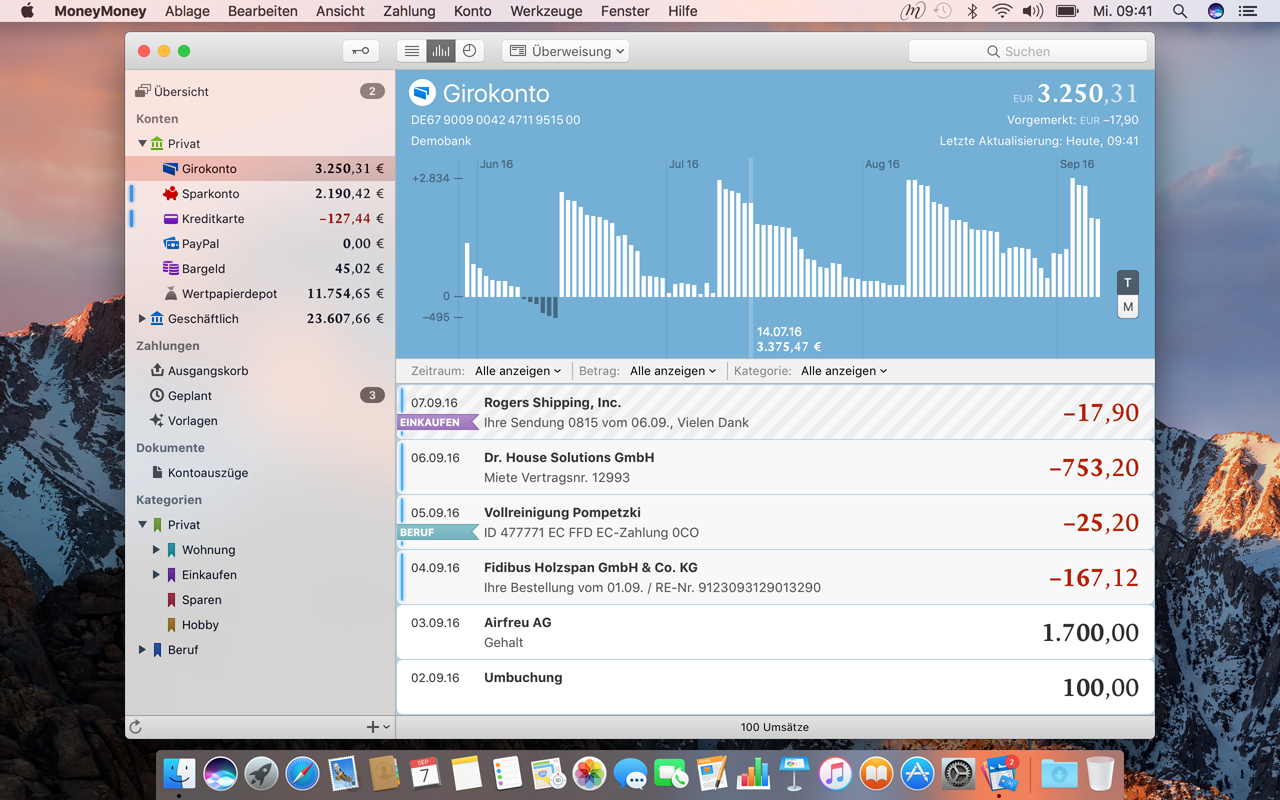Select the Kreditkarte card icon
The width and height of the screenshot is (1280, 800).
[170, 219]
